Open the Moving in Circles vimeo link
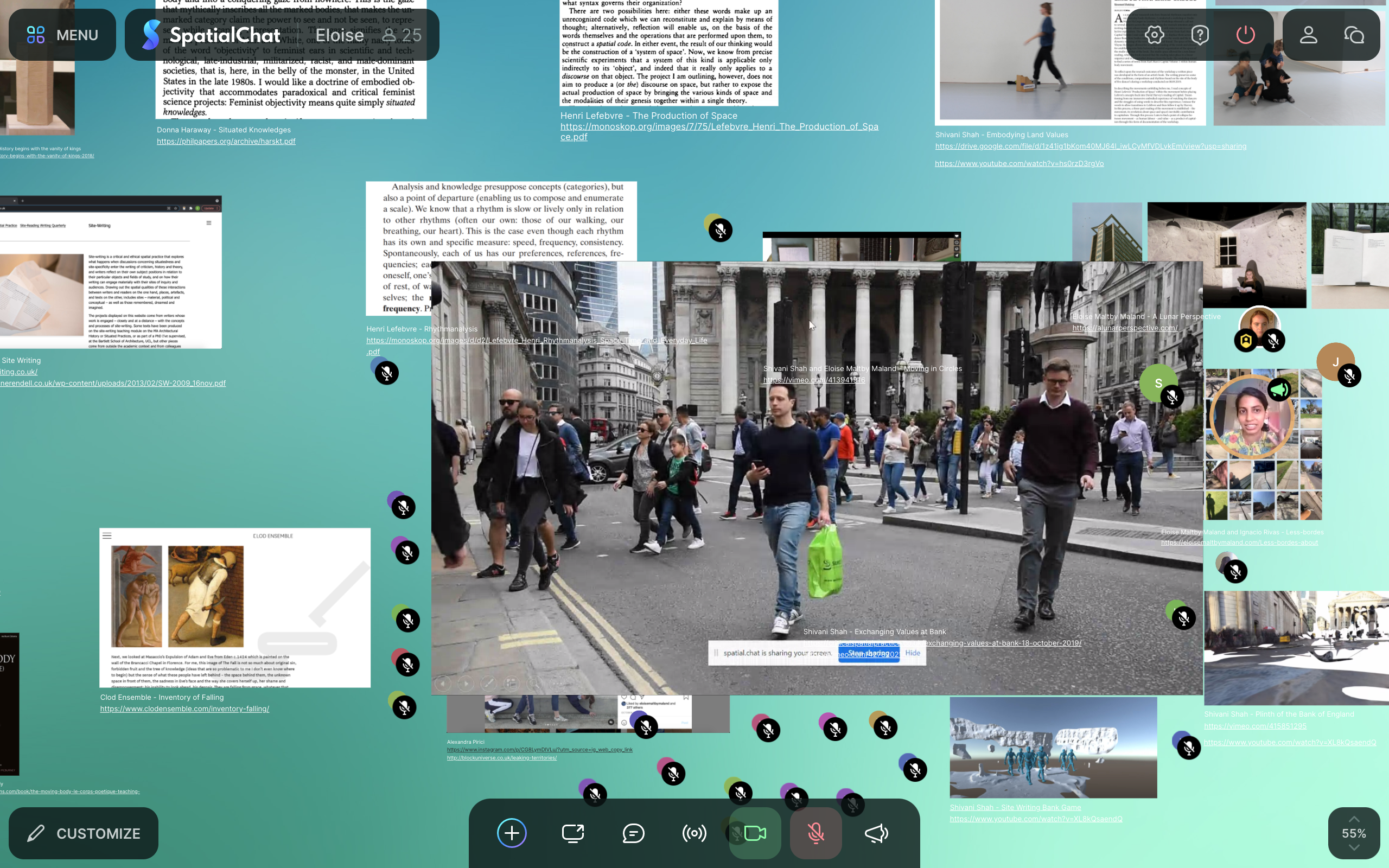Viewport: 1389px width, 868px height. 814,380
